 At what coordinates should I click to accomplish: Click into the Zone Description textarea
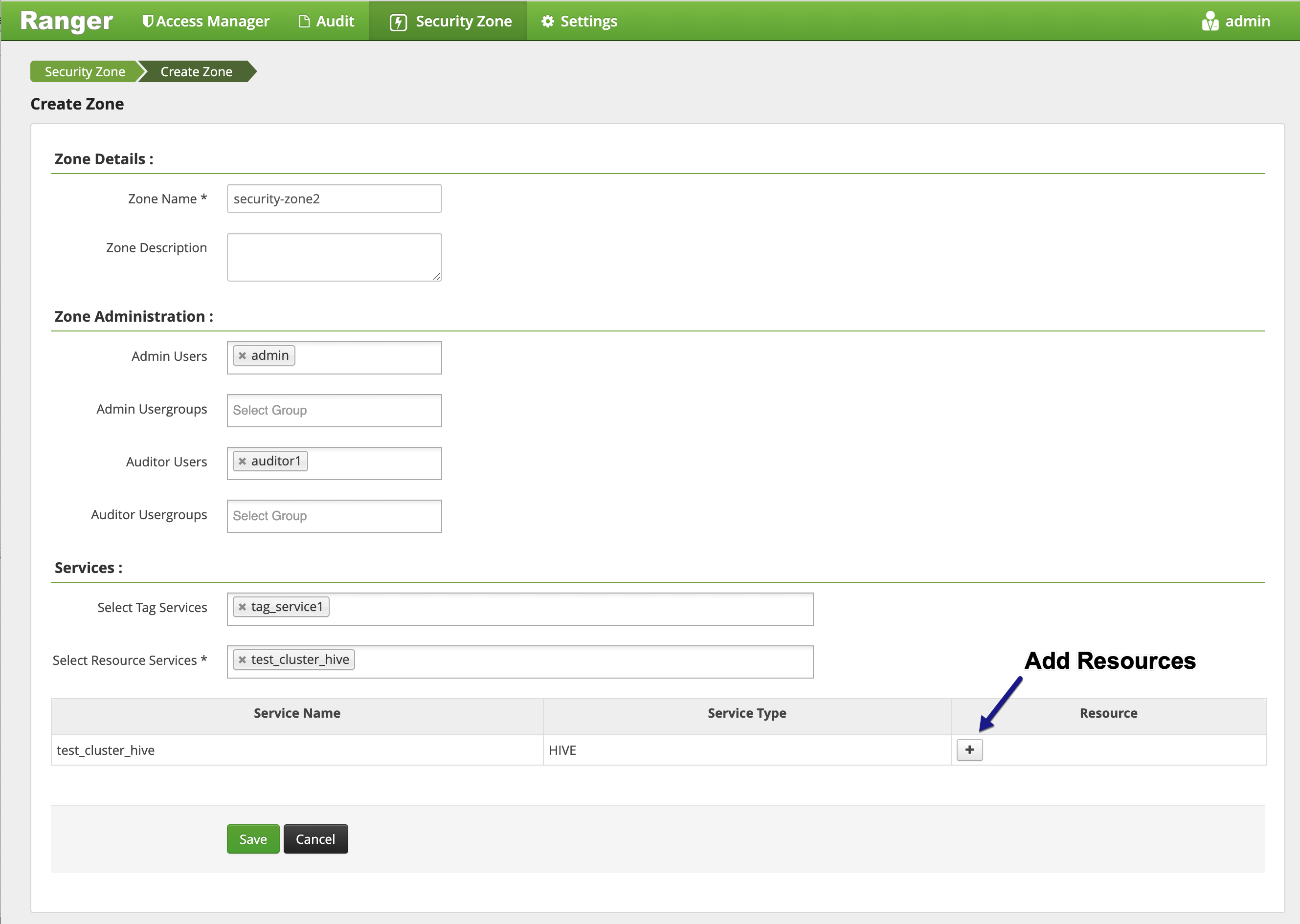coord(334,257)
